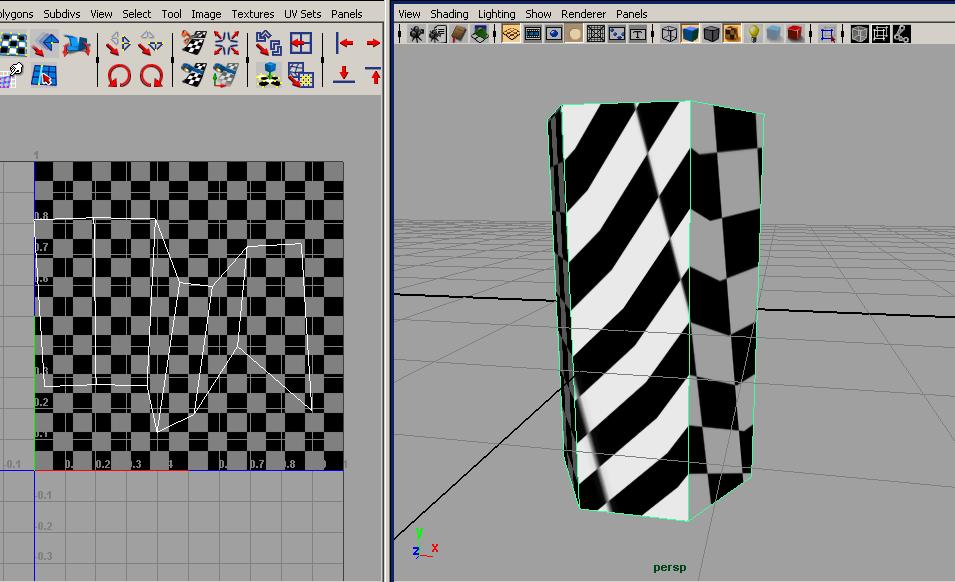Click the hand-over-grid UV tool icon

[12, 75]
